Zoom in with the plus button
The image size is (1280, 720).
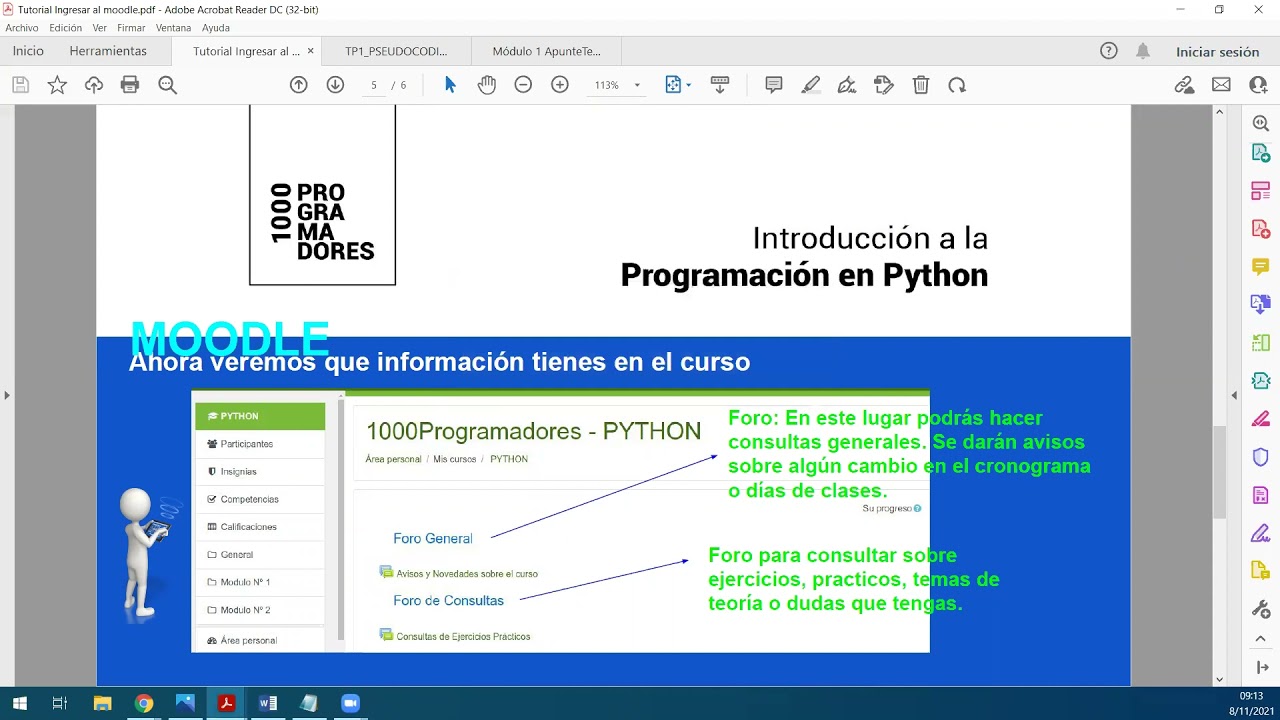560,85
